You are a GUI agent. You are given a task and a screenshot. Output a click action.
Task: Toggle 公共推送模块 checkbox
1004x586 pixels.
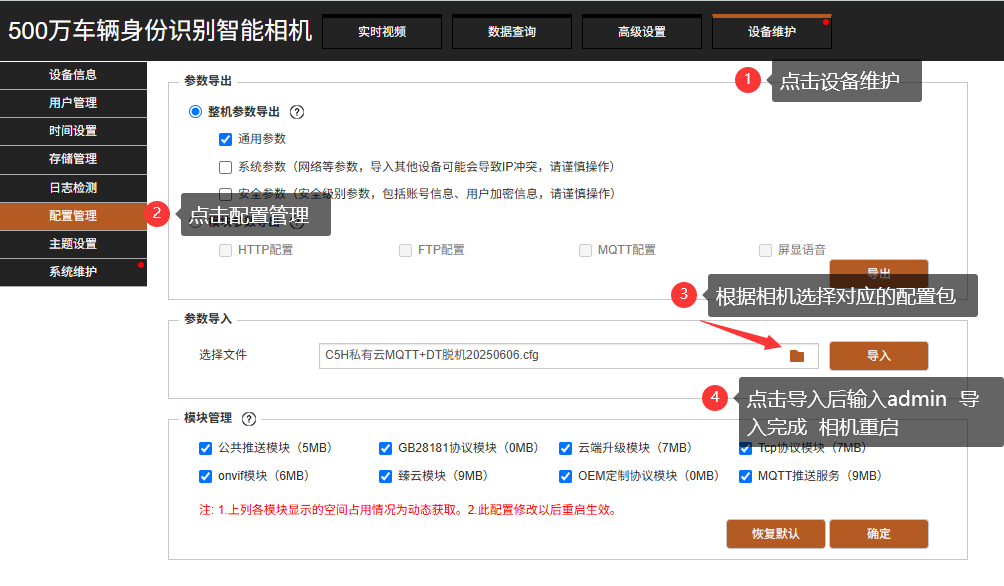206,448
